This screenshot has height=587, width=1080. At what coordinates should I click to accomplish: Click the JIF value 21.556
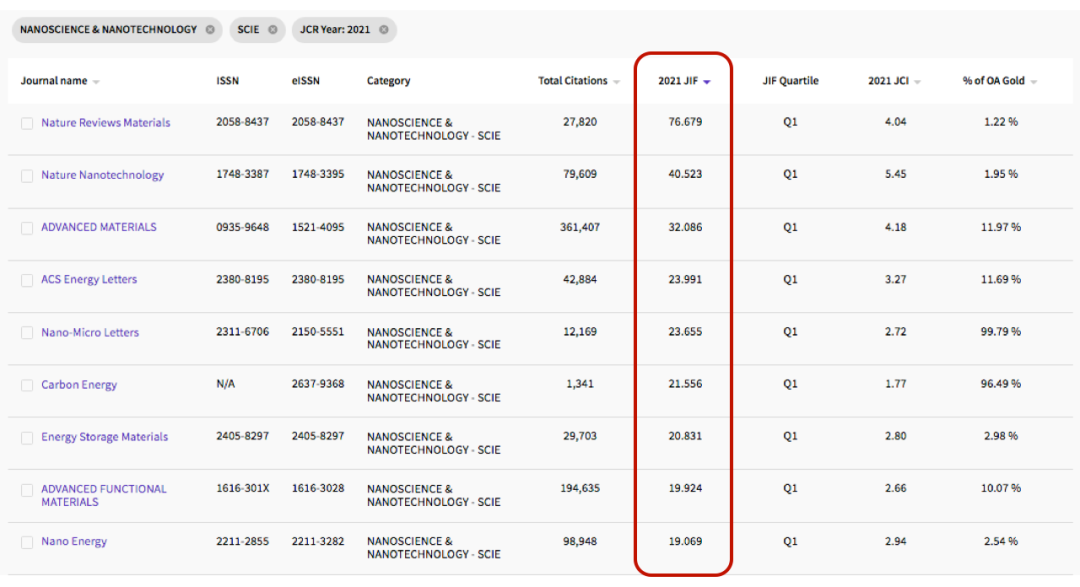685,384
